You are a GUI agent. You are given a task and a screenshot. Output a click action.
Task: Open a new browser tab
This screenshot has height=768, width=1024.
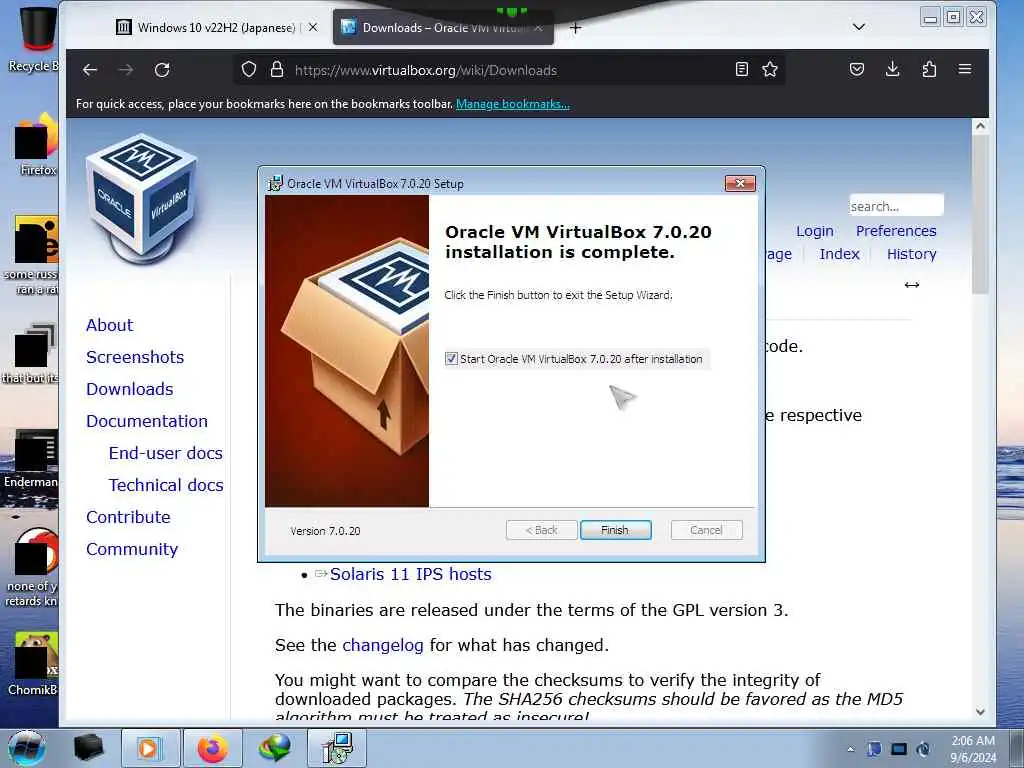[x=575, y=28]
